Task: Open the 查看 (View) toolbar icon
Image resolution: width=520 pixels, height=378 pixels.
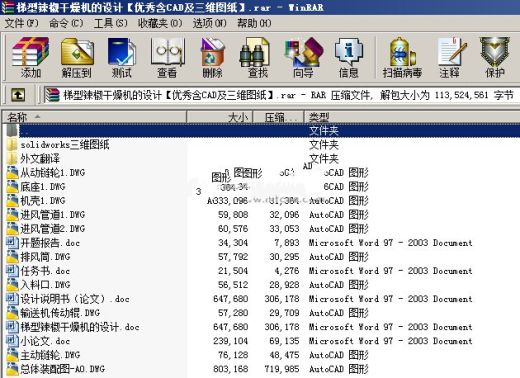Action: pos(167,57)
